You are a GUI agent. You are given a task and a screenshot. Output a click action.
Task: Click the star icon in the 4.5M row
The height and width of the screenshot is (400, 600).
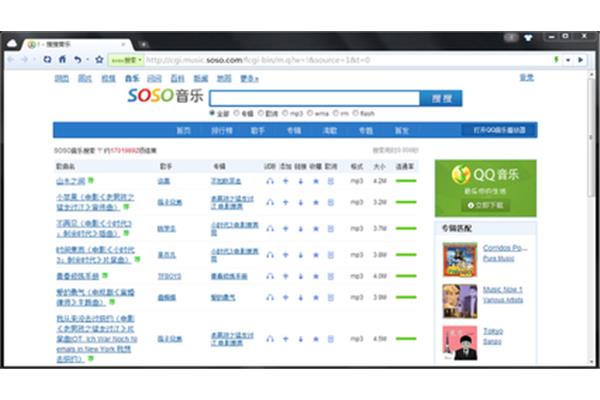[316, 339]
